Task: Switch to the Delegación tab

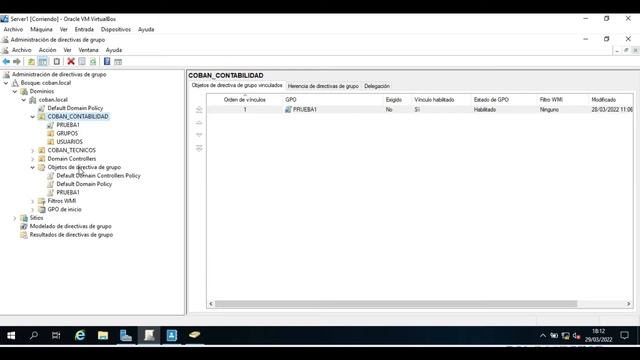Action: [x=377, y=86]
